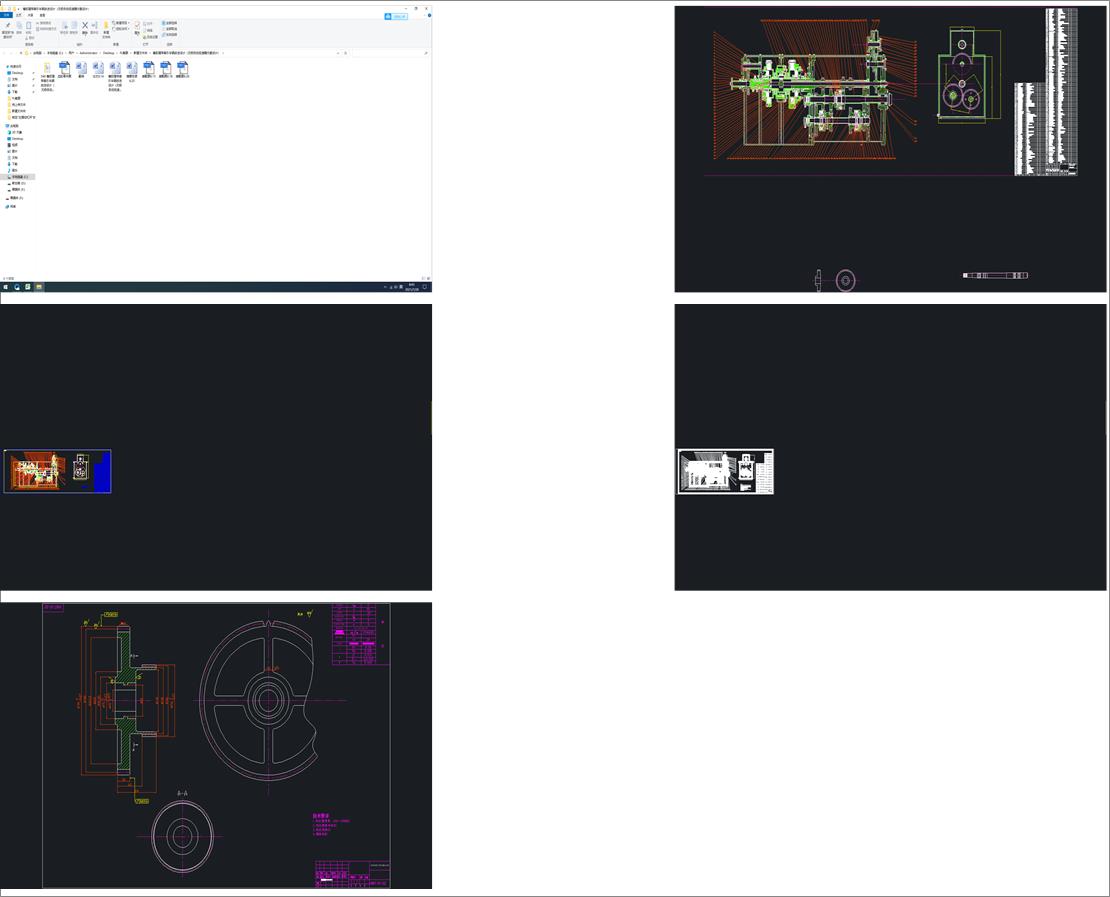Image resolution: width=1110 pixels, height=897 pixels.
Task: Switch to the Share ribbon tab
Action: click(x=30, y=15)
